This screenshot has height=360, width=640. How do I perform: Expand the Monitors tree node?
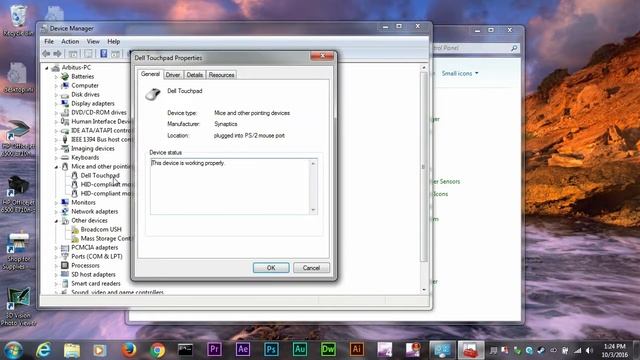(x=56, y=202)
